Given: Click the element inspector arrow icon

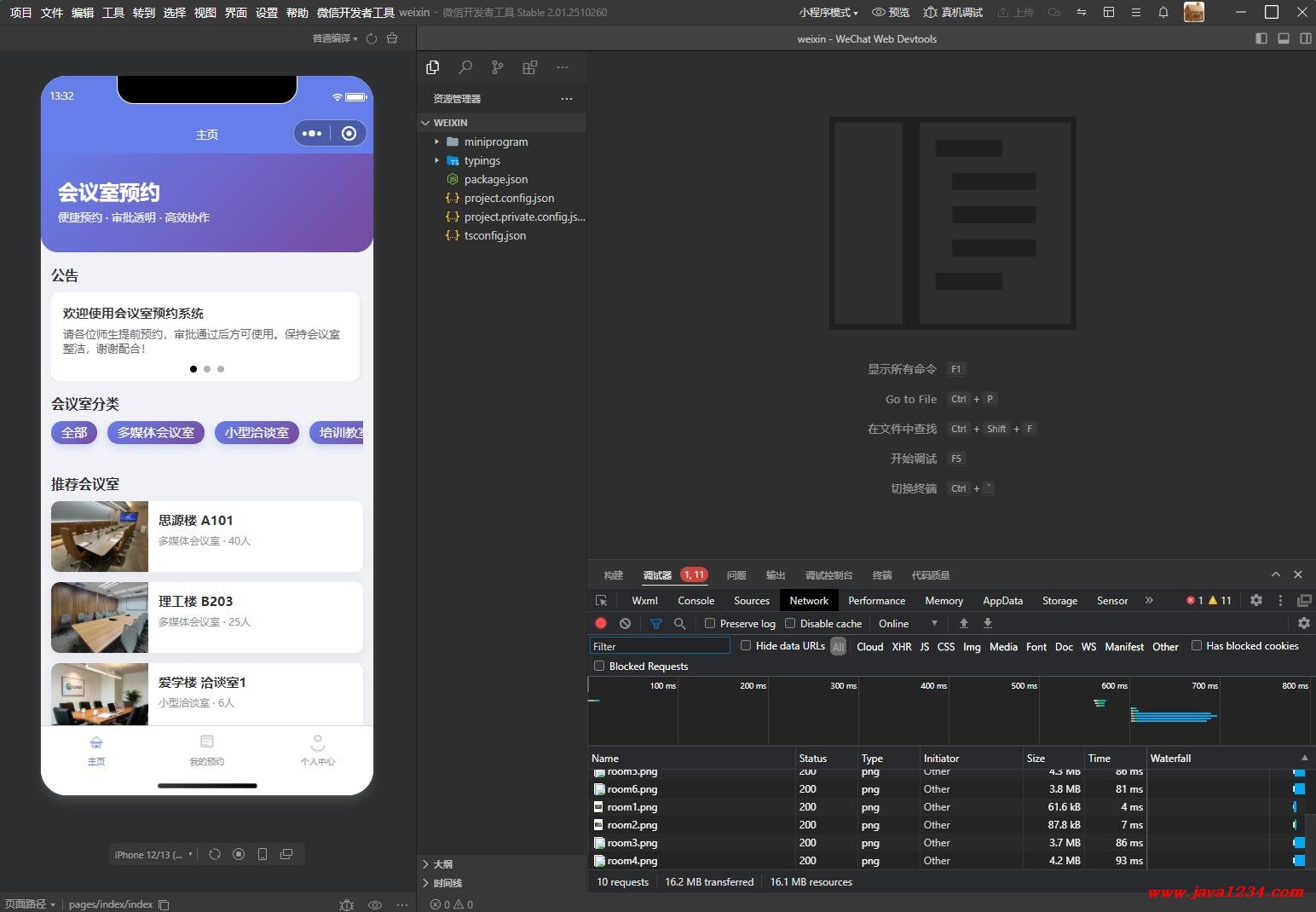Looking at the screenshot, I should 602,600.
